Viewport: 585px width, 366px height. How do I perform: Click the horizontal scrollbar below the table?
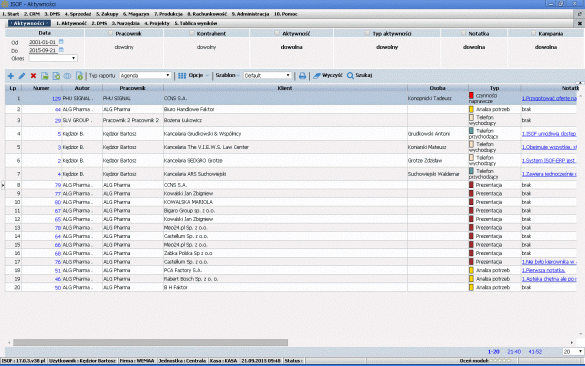pos(150,342)
